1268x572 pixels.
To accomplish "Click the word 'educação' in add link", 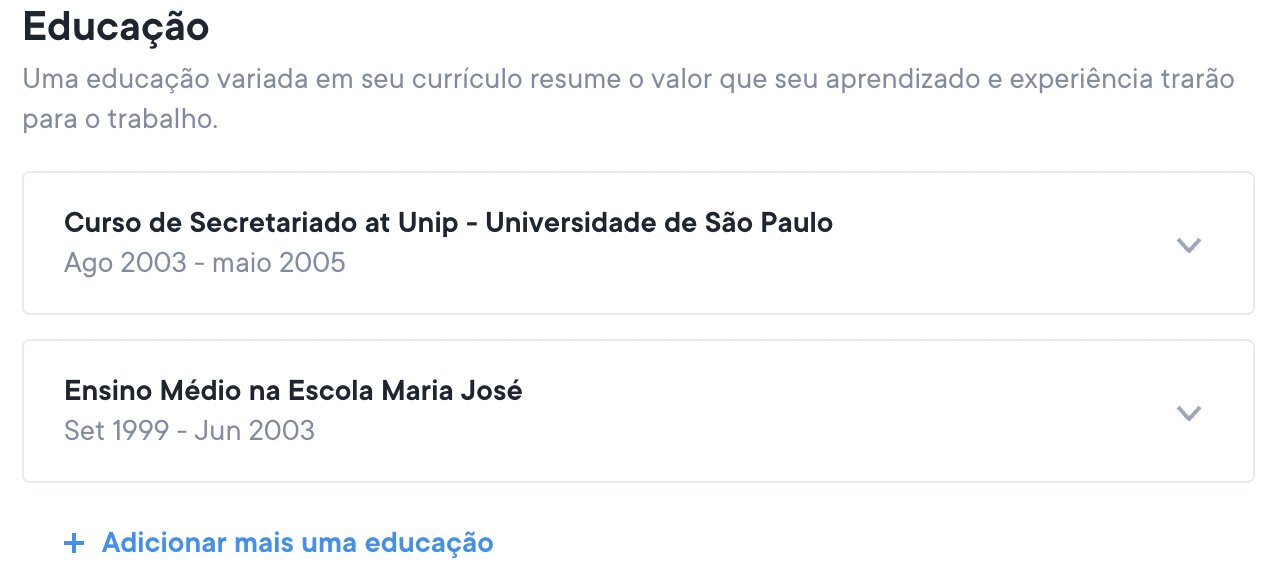I will tap(429, 543).
